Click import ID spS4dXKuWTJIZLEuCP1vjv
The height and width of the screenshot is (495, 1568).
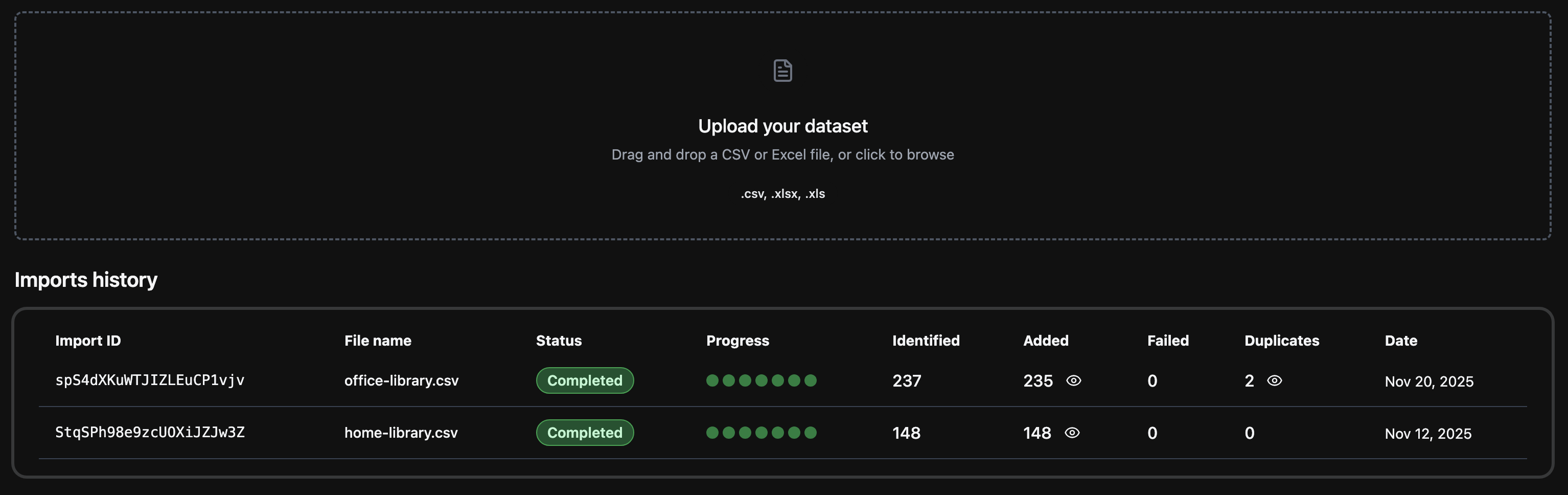[150, 380]
